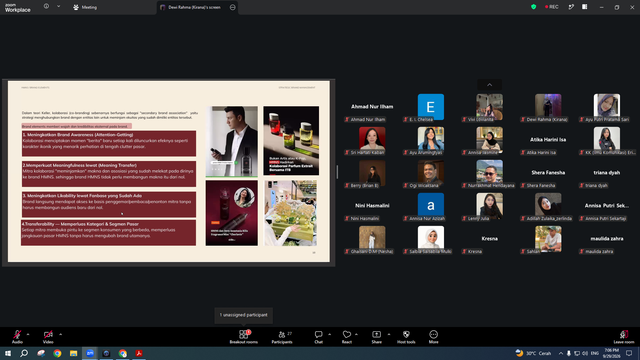
Task: Select Atika Harini Isa tile
Action: 548,140
